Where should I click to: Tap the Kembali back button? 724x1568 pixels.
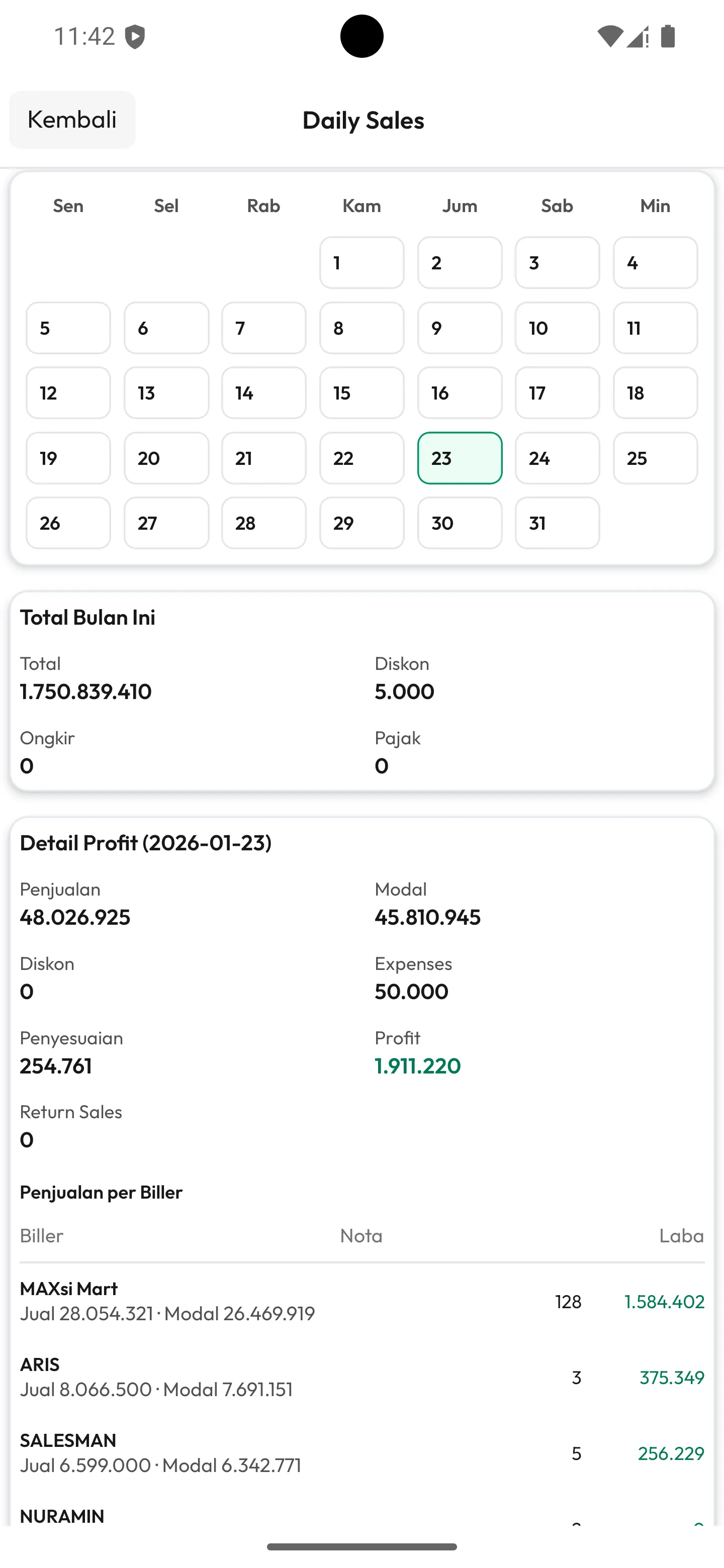click(72, 119)
